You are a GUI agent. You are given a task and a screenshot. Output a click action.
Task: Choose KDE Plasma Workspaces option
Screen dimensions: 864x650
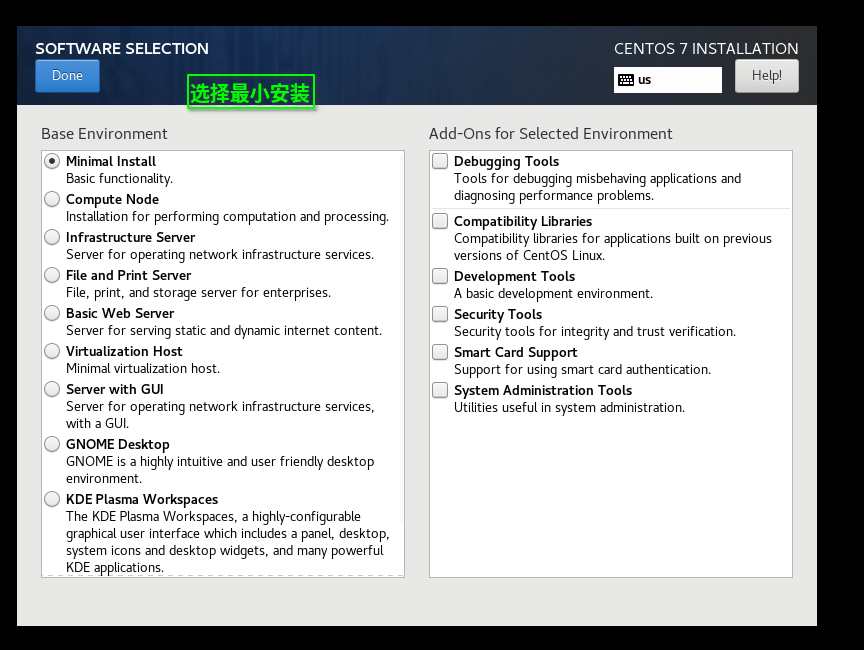click(x=52, y=499)
